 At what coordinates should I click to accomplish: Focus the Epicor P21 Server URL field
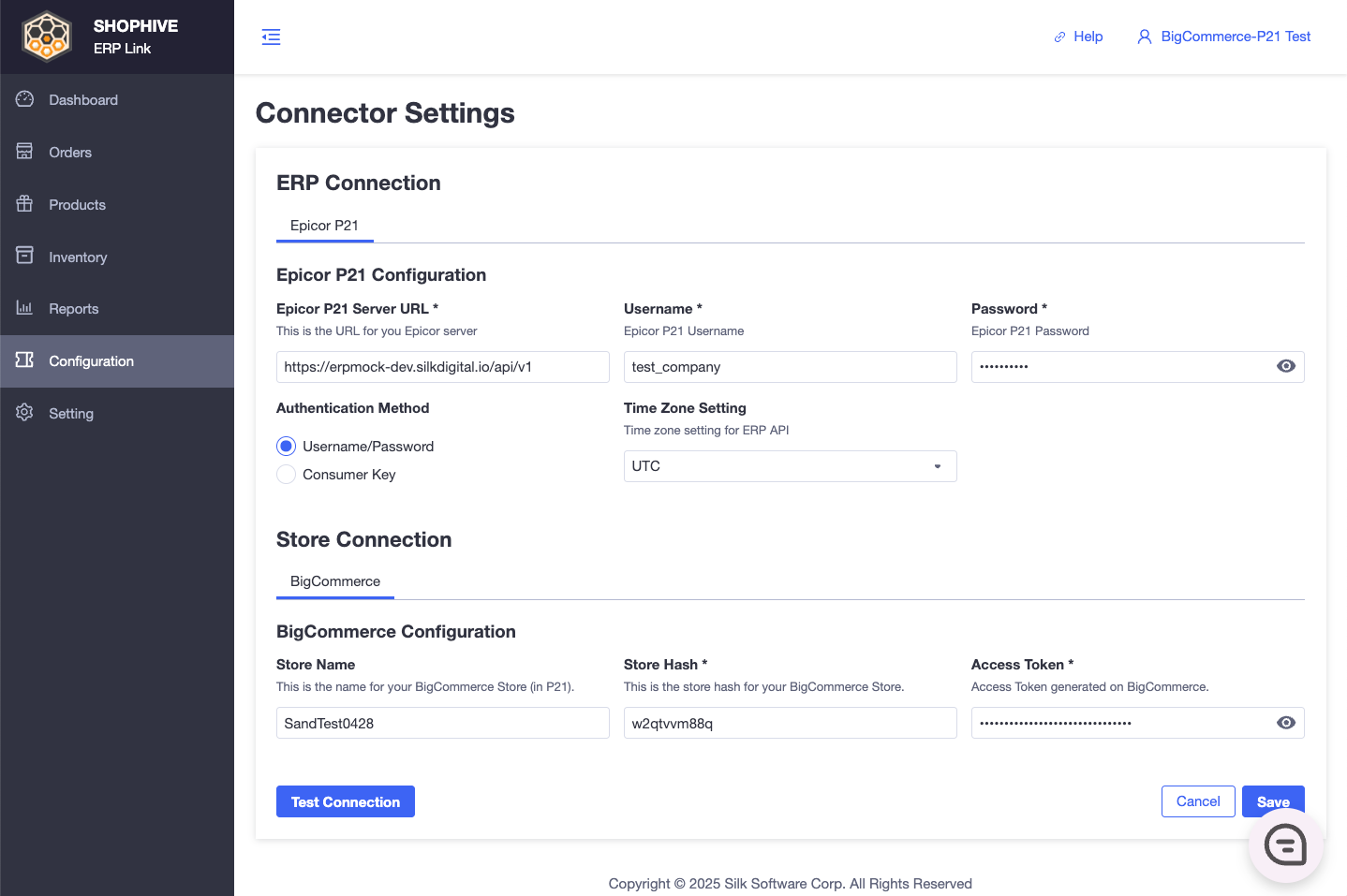[443, 367]
